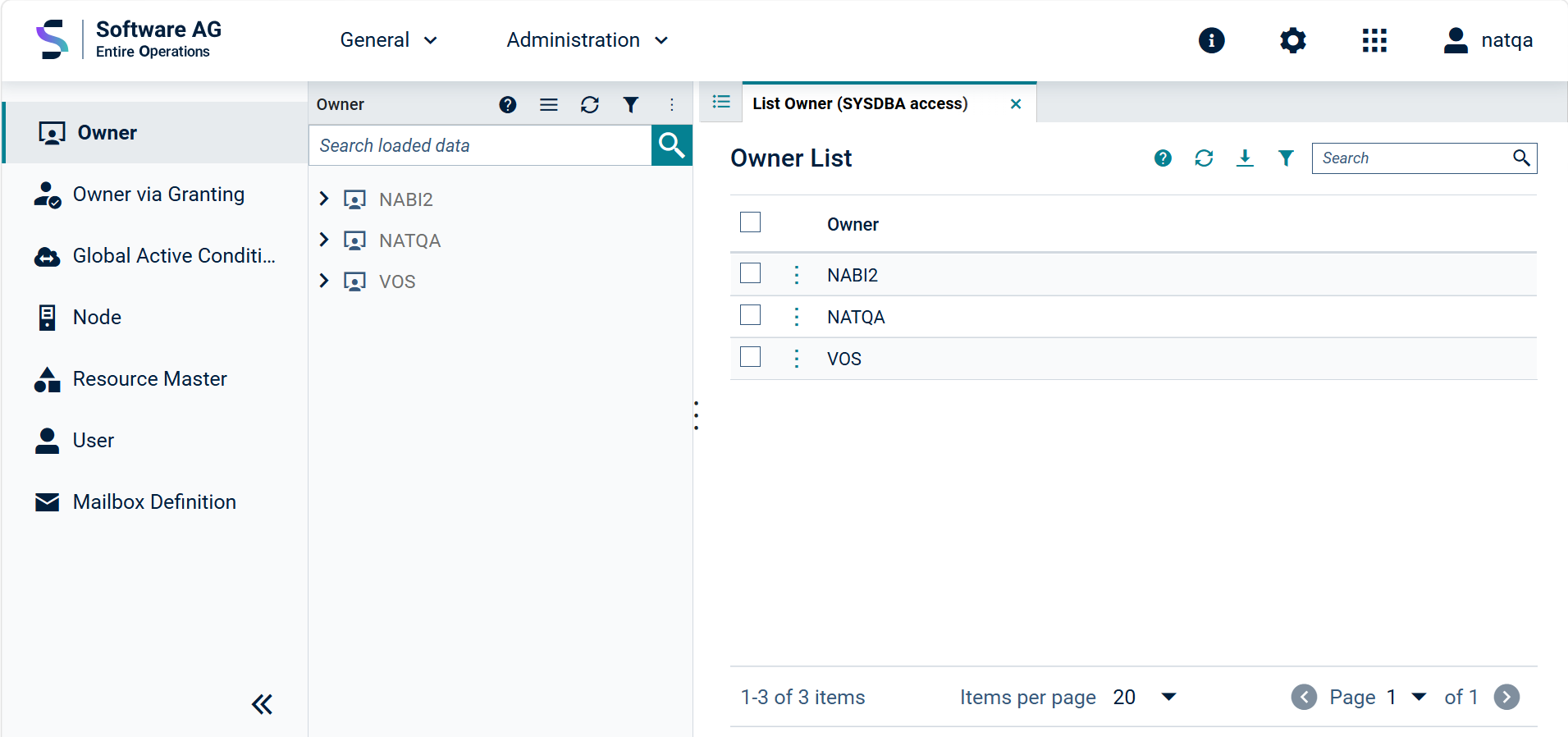Select Owner via Granting in sidebar
This screenshot has height=737, width=1568.
click(155, 195)
